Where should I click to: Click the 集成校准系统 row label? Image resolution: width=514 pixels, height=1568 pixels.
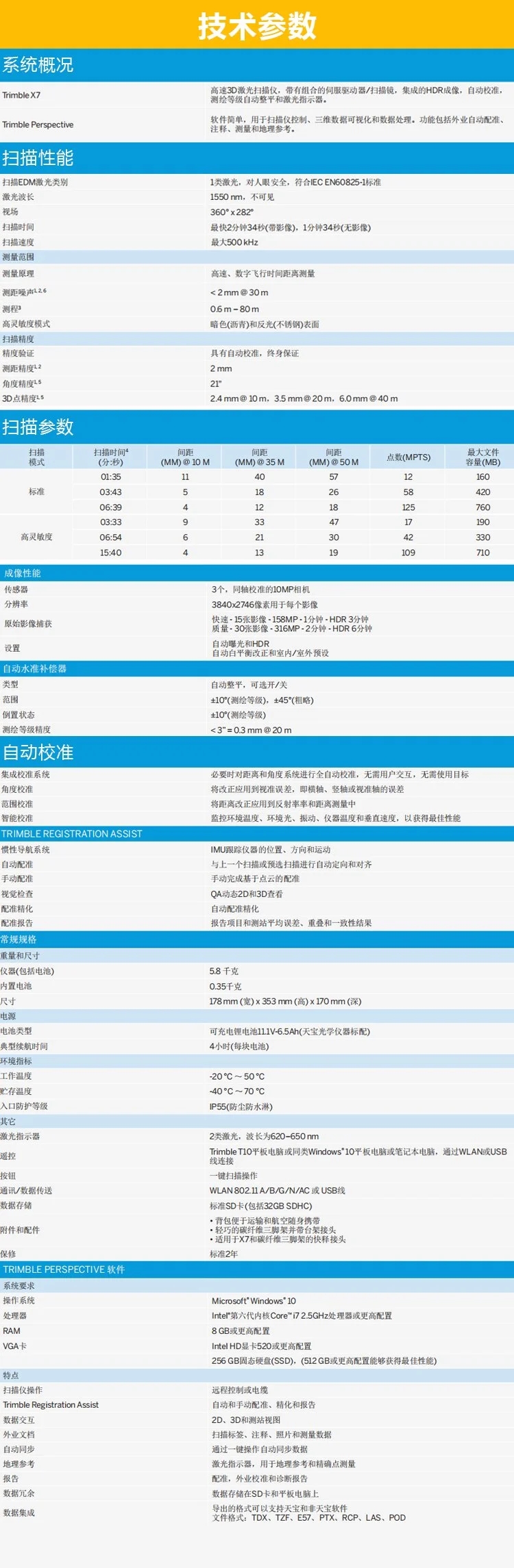tap(25, 774)
